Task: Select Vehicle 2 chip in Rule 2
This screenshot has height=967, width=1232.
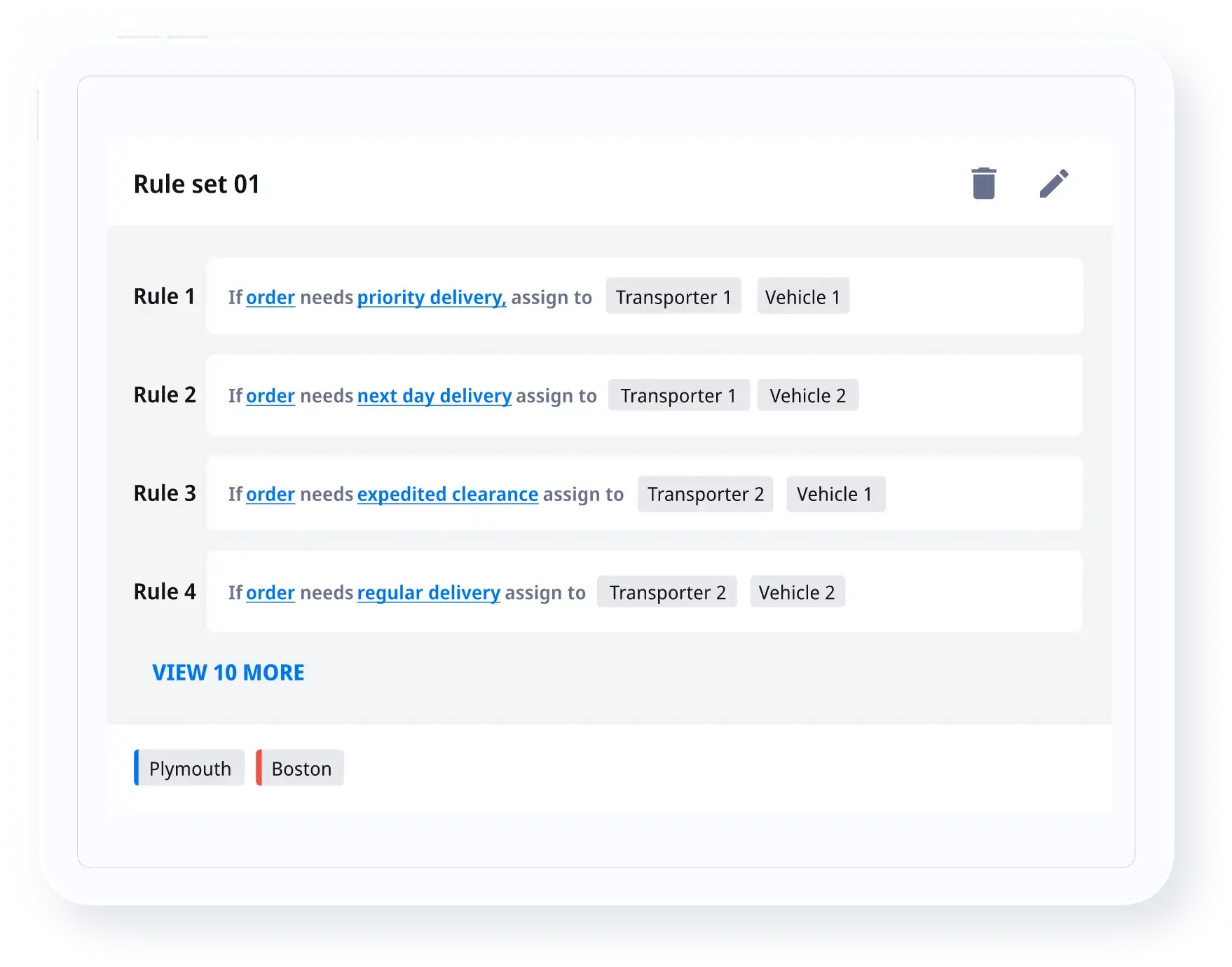Action: [807, 396]
